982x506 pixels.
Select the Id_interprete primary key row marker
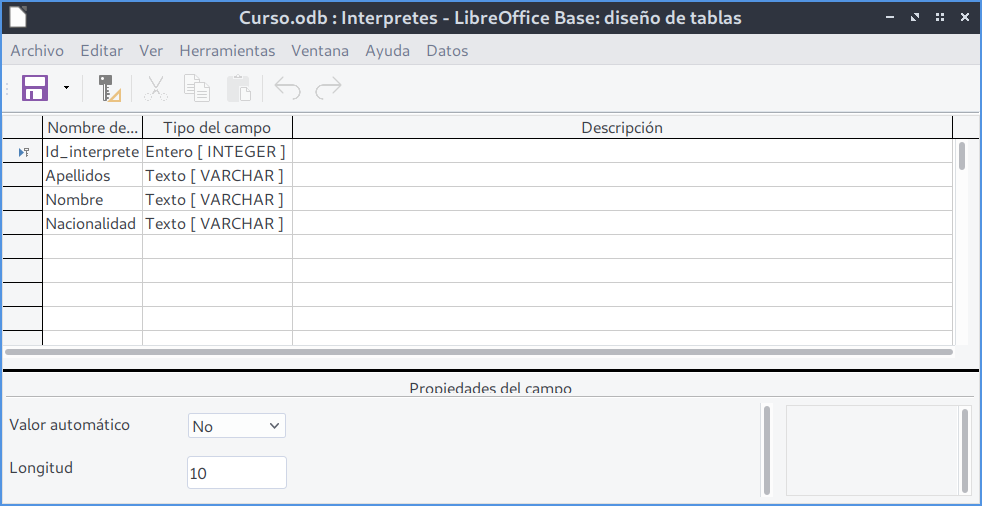pos(22,152)
